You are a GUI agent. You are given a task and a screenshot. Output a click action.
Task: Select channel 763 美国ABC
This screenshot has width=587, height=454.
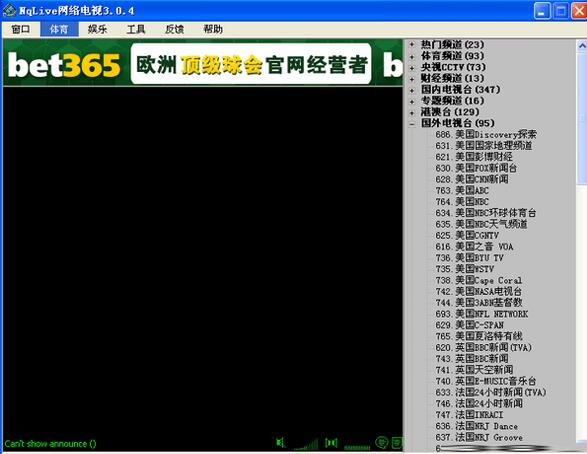[x=462, y=191]
